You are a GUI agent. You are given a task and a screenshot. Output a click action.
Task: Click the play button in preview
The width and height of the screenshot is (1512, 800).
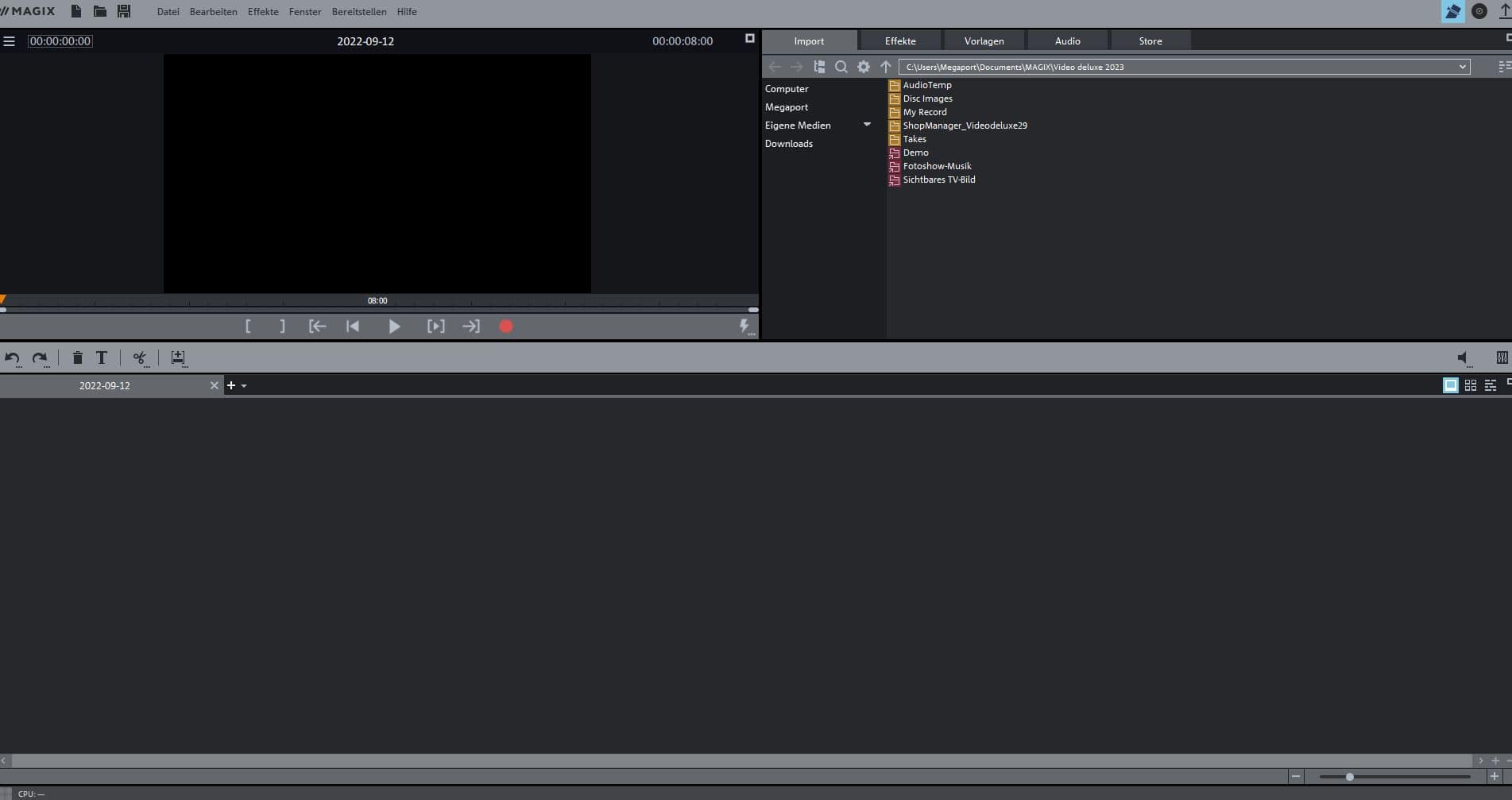[394, 327]
